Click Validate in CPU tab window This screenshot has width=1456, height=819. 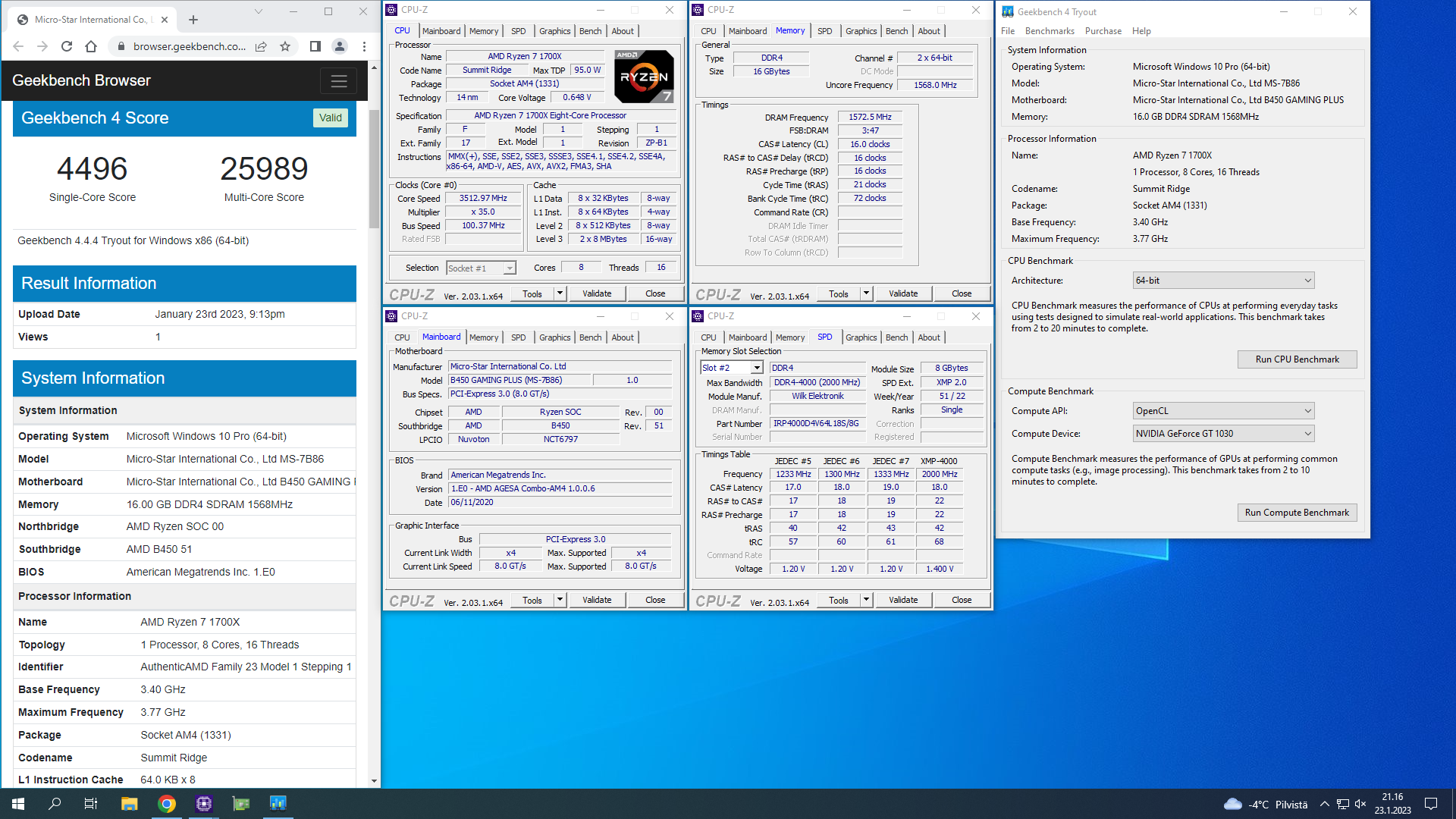point(597,293)
